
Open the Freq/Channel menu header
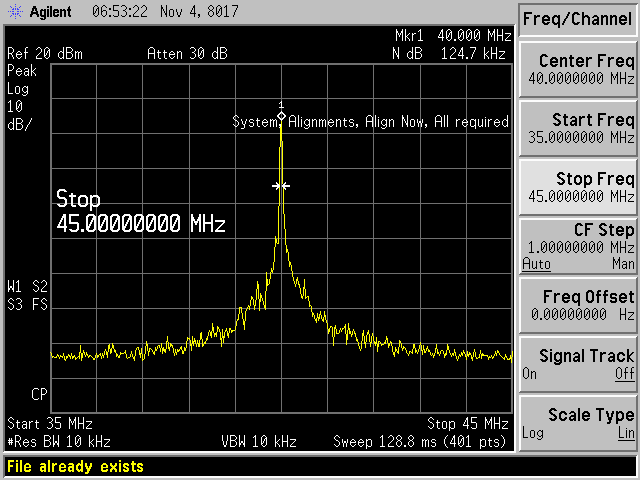pos(577,17)
